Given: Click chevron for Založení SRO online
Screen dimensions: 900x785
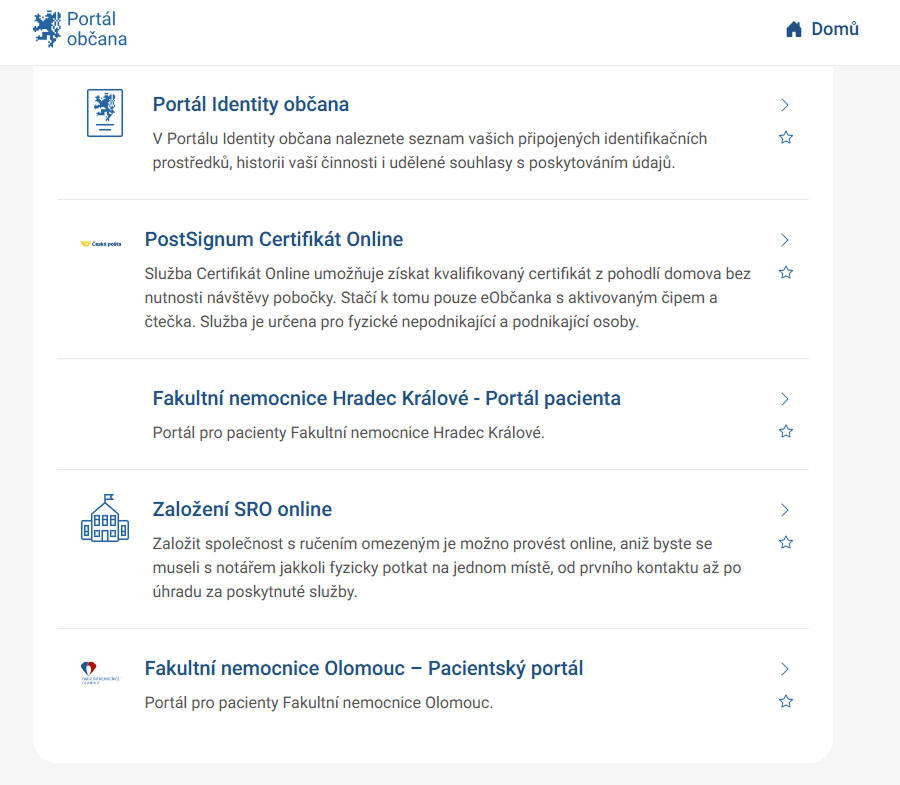Looking at the screenshot, I should point(785,510).
